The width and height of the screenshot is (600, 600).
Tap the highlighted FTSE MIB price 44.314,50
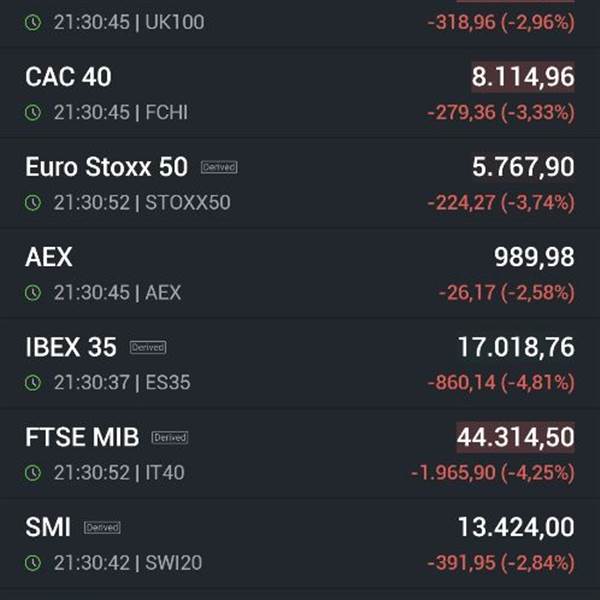(515, 437)
